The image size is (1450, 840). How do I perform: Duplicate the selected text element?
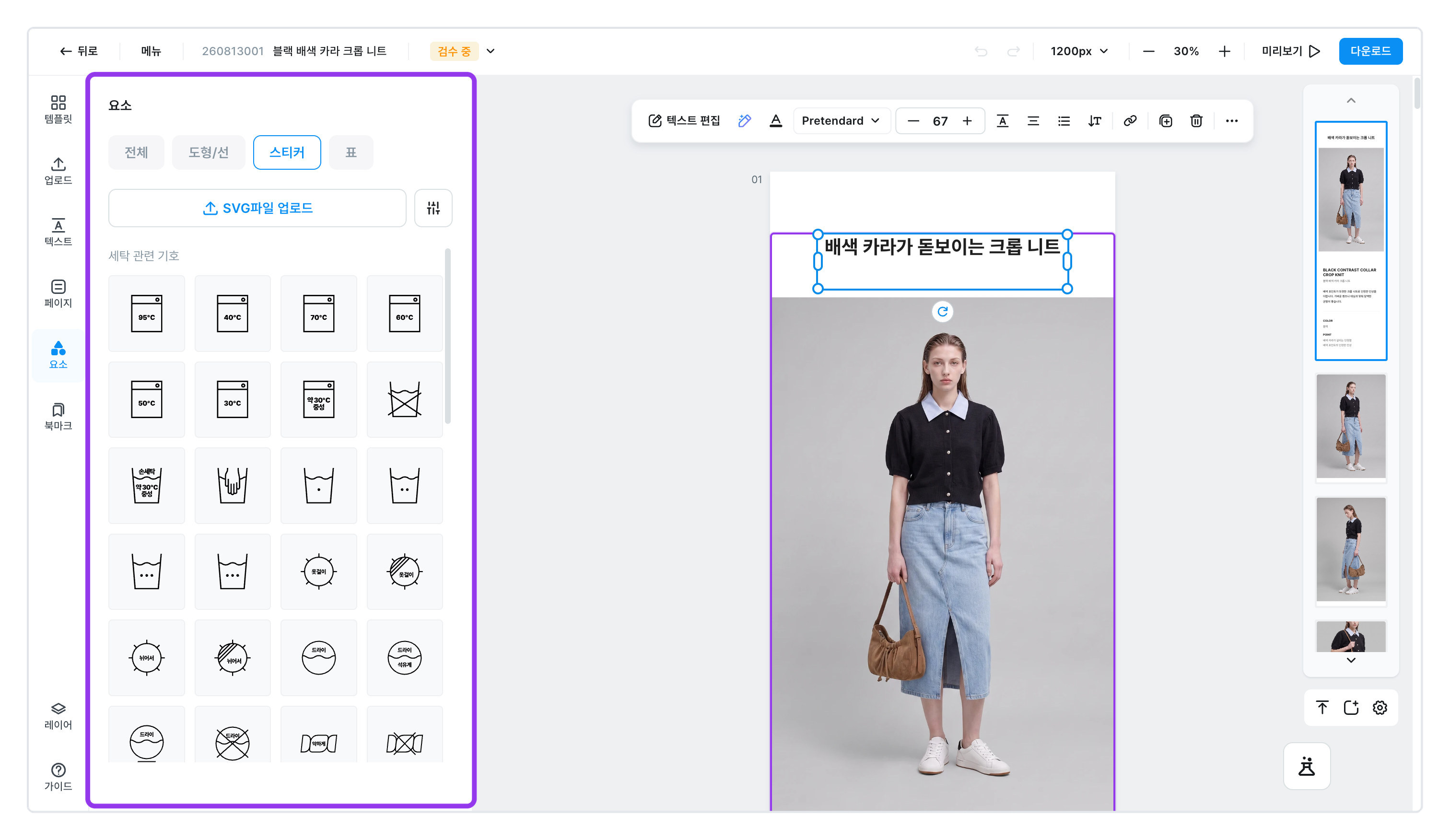coord(1165,121)
